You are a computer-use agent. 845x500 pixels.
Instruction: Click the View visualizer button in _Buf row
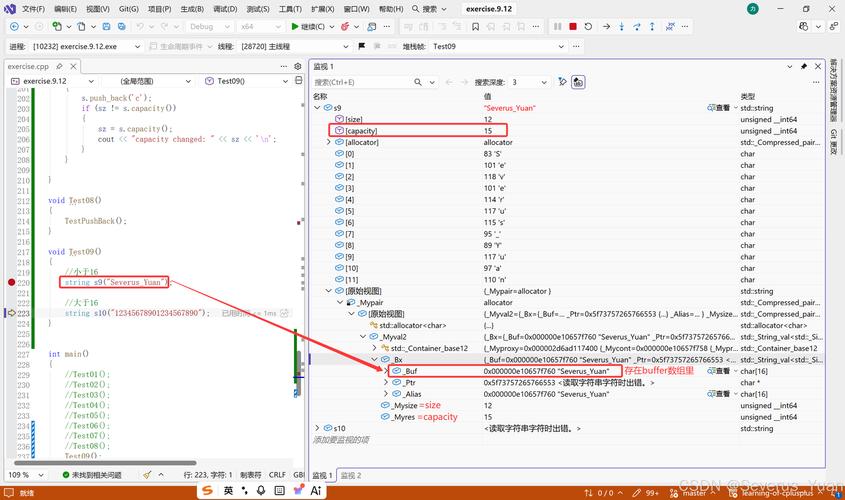(718, 371)
